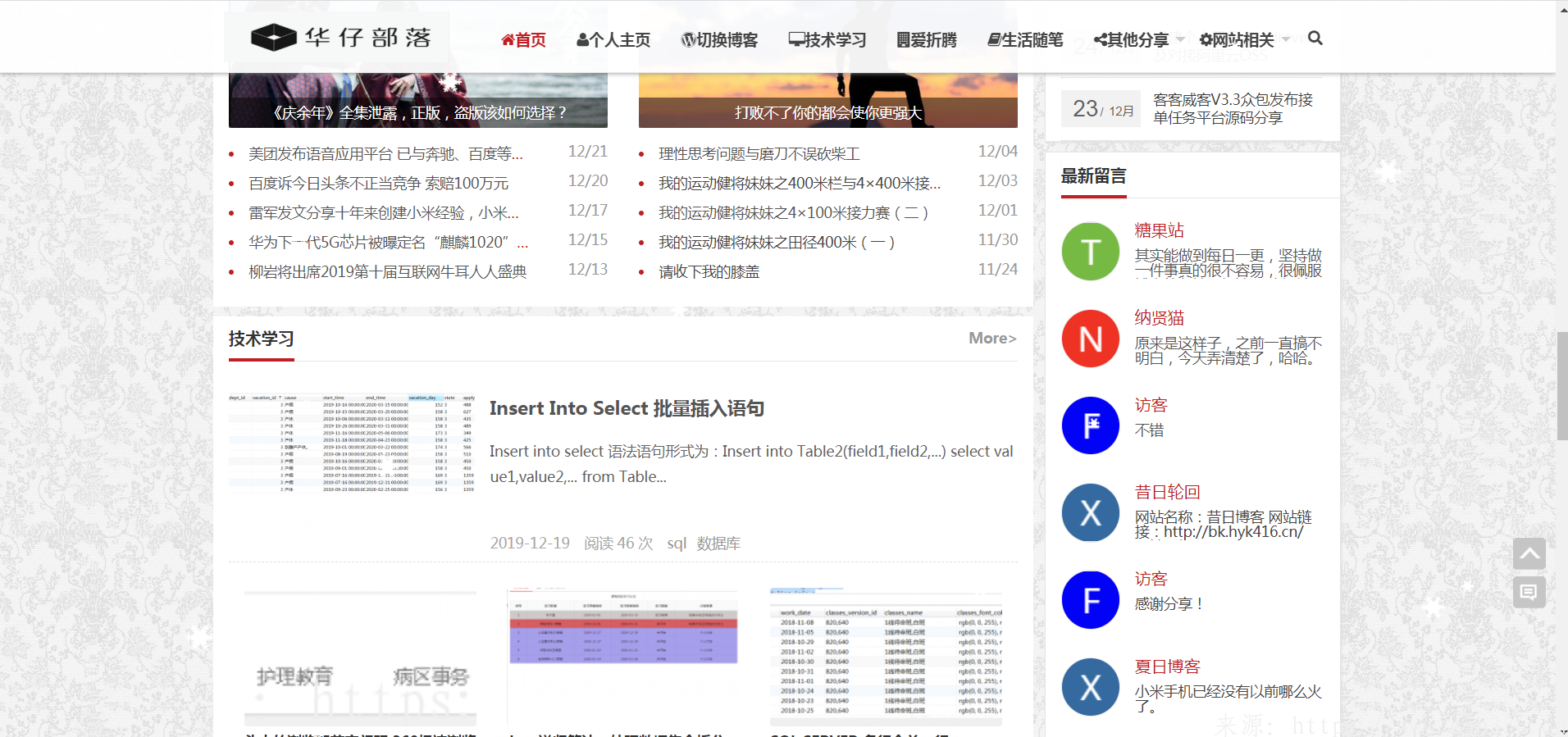The image size is (1568, 737).
Task: Click 23 / 12月 date badge
Action: (1102, 108)
